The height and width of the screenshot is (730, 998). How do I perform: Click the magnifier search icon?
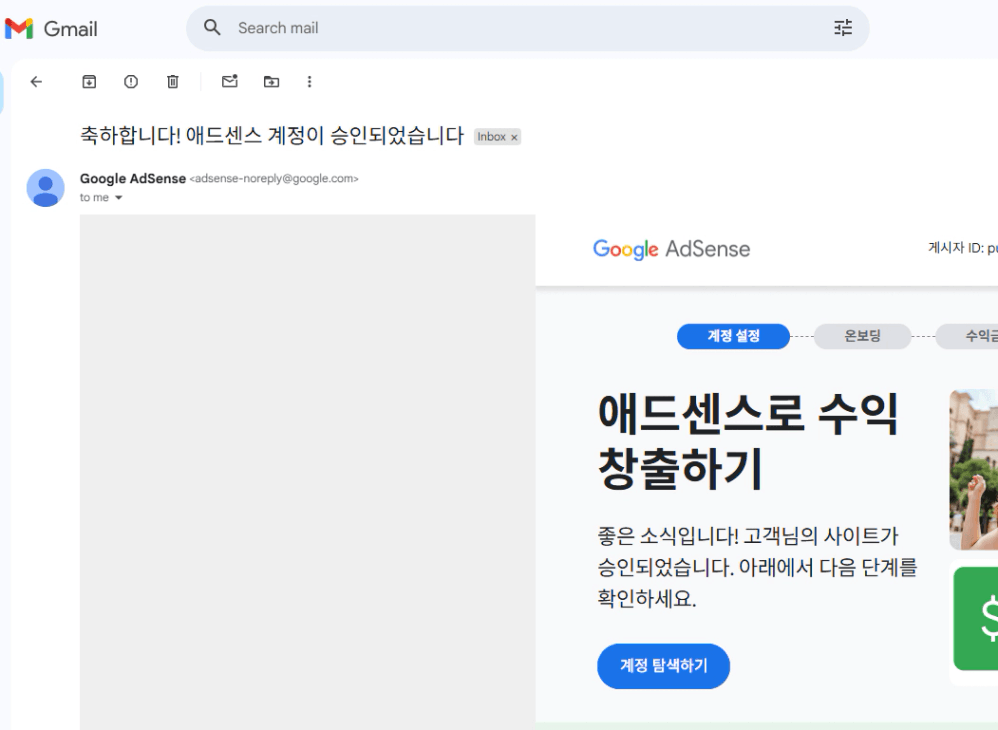212,28
